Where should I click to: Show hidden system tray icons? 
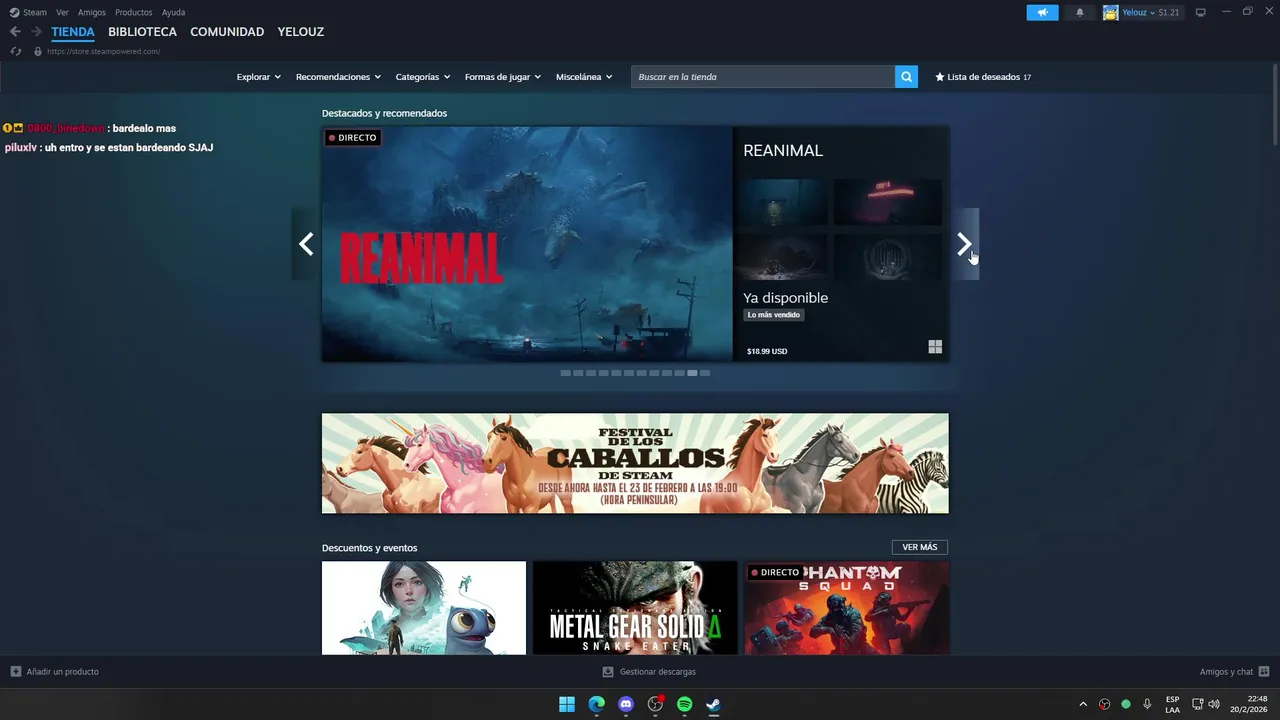pos(1083,704)
